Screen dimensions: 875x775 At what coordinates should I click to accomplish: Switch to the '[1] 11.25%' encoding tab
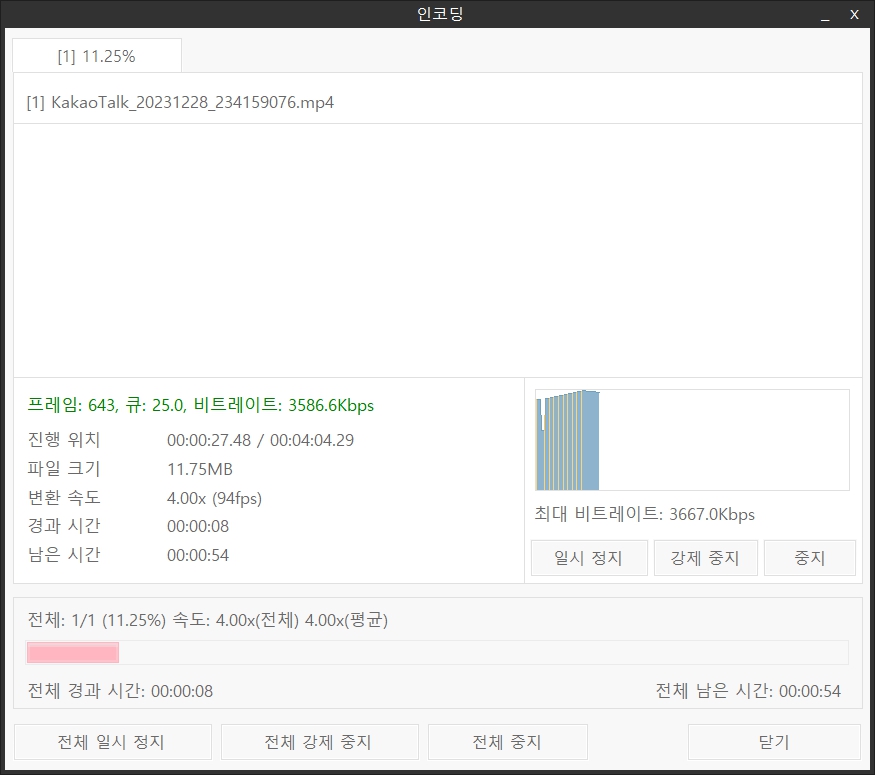pos(97,55)
